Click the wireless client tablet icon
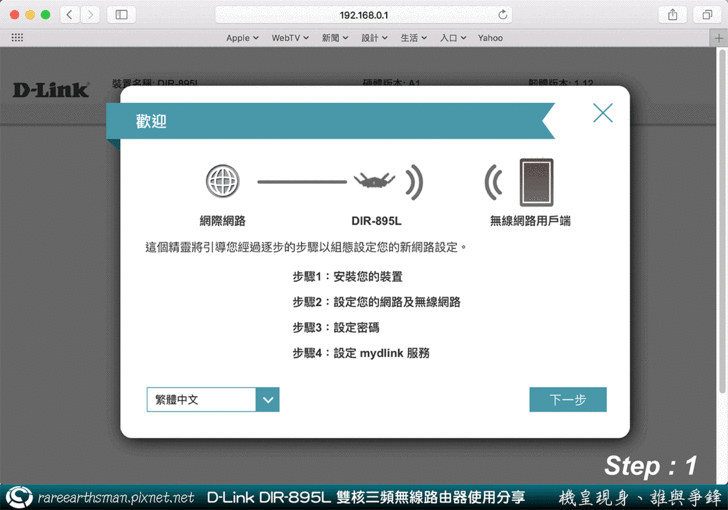Screen dimensions: 728x510 [x=535, y=182]
